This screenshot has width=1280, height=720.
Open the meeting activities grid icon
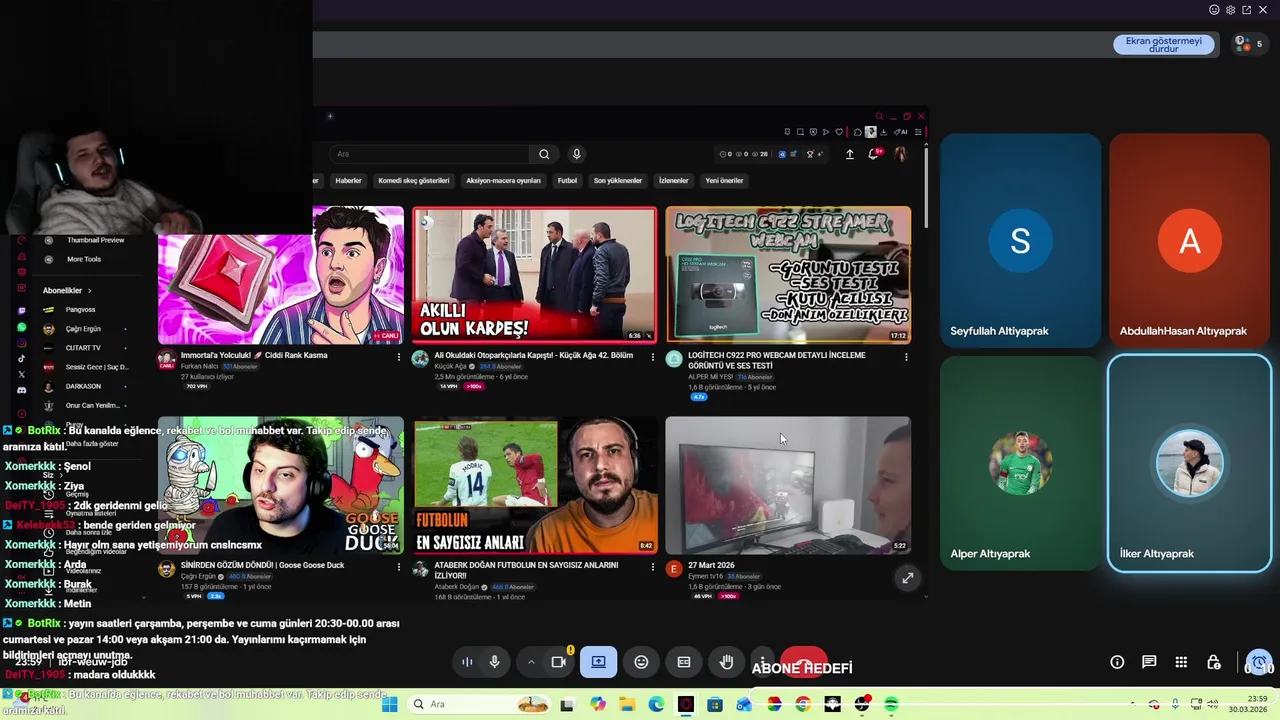click(x=1181, y=662)
